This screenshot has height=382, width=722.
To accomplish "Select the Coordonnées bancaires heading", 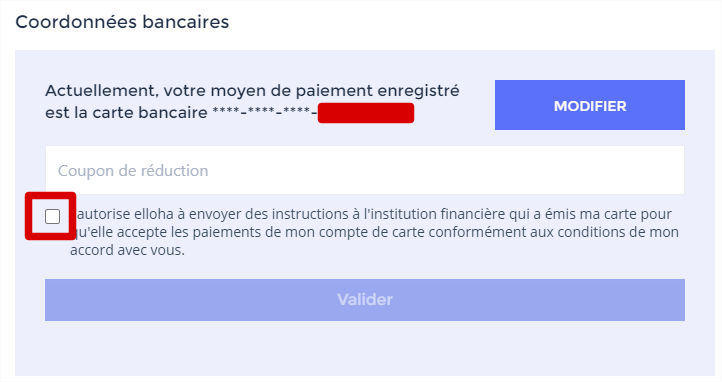I will point(122,22).
